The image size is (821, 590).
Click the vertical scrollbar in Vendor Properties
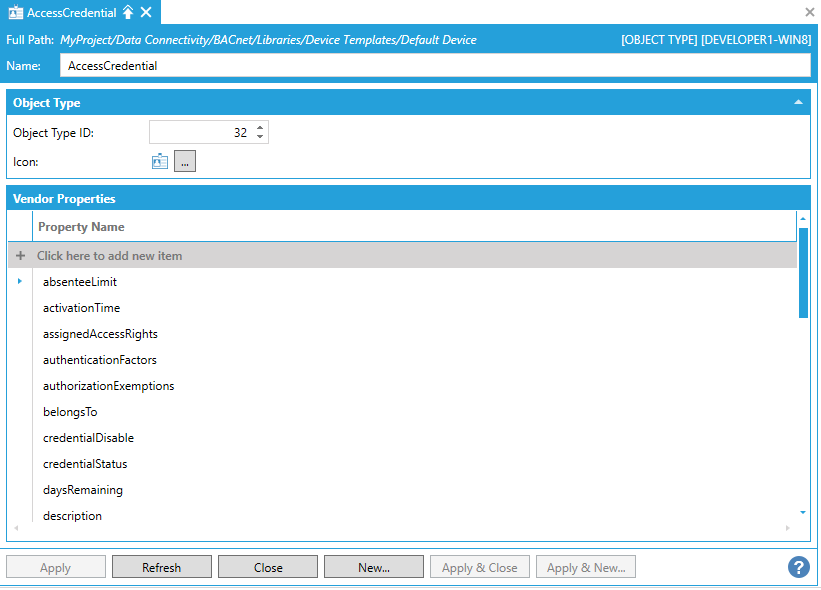point(803,272)
